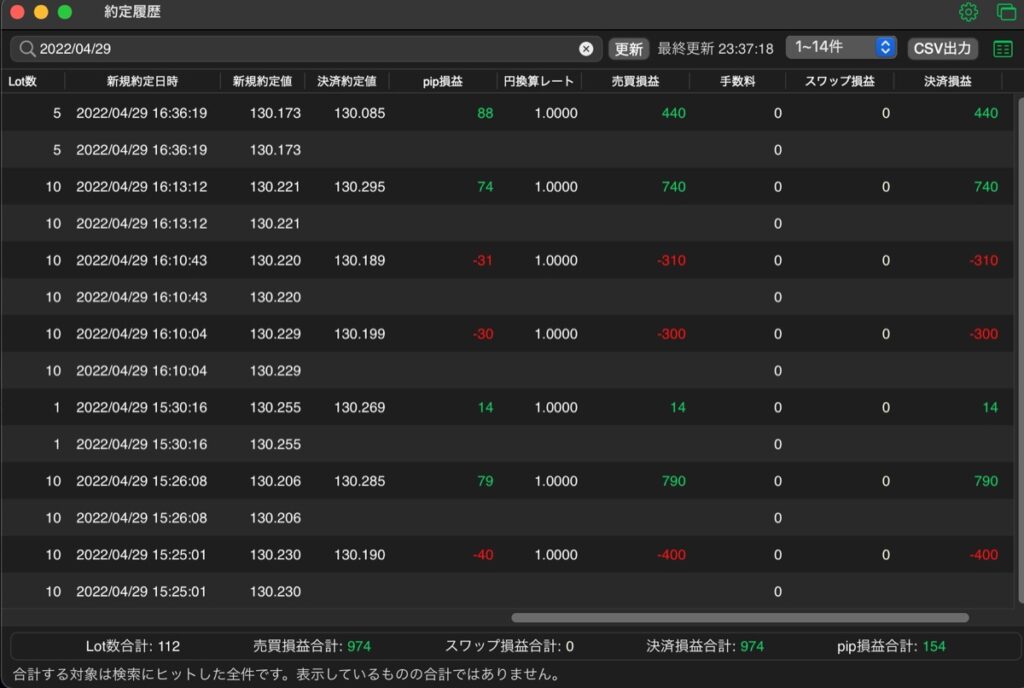Screen dimensions: 1024x688
Task: Sort by 手数料 column header
Action: point(737,82)
